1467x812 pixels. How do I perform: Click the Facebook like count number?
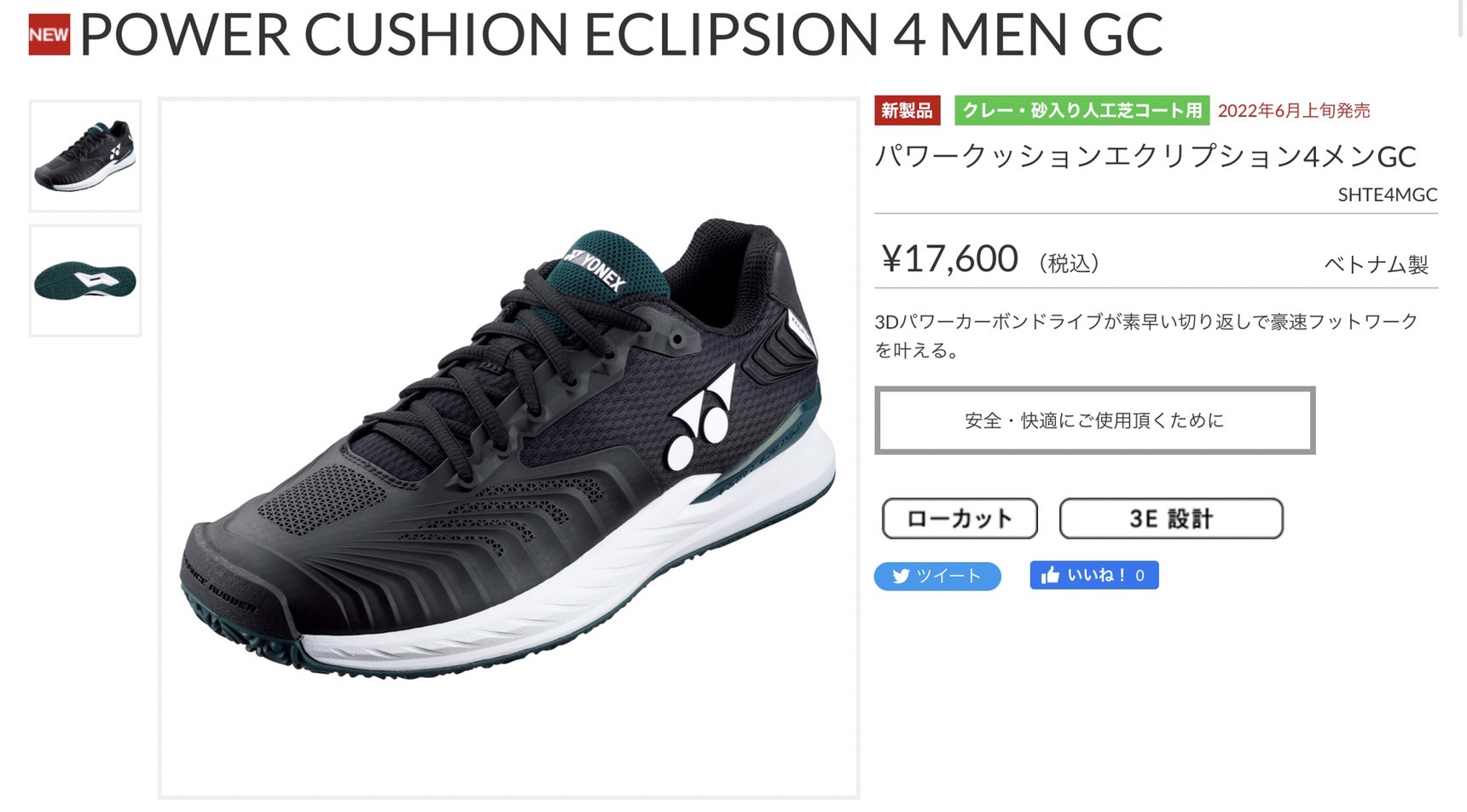[x=1139, y=576]
